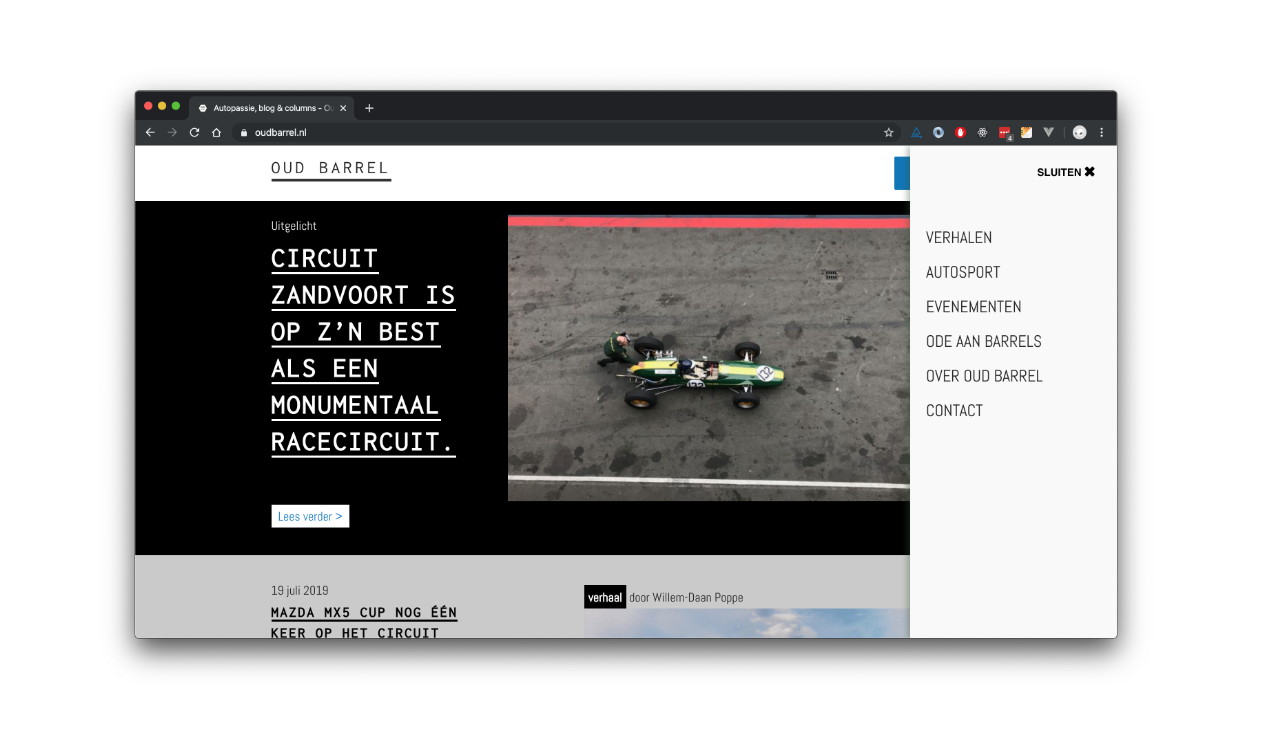The width and height of the screenshot is (1280, 752).
Task: Open the red hand blocker extension
Action: click(x=960, y=132)
